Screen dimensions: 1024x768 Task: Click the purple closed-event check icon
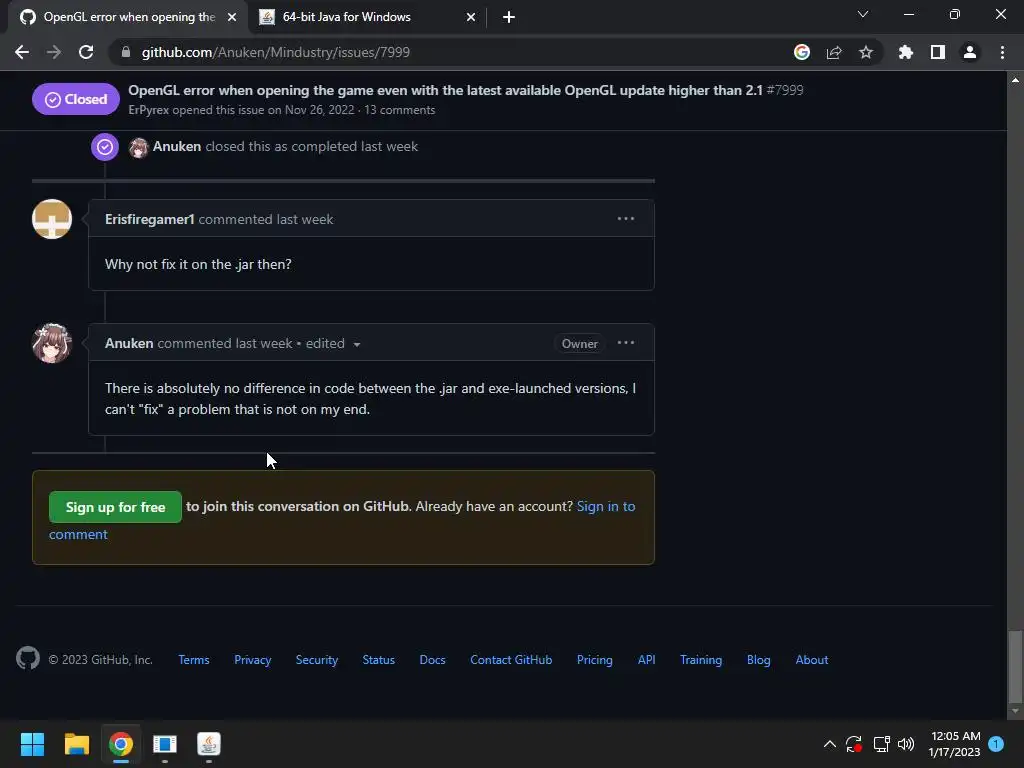coord(104,147)
